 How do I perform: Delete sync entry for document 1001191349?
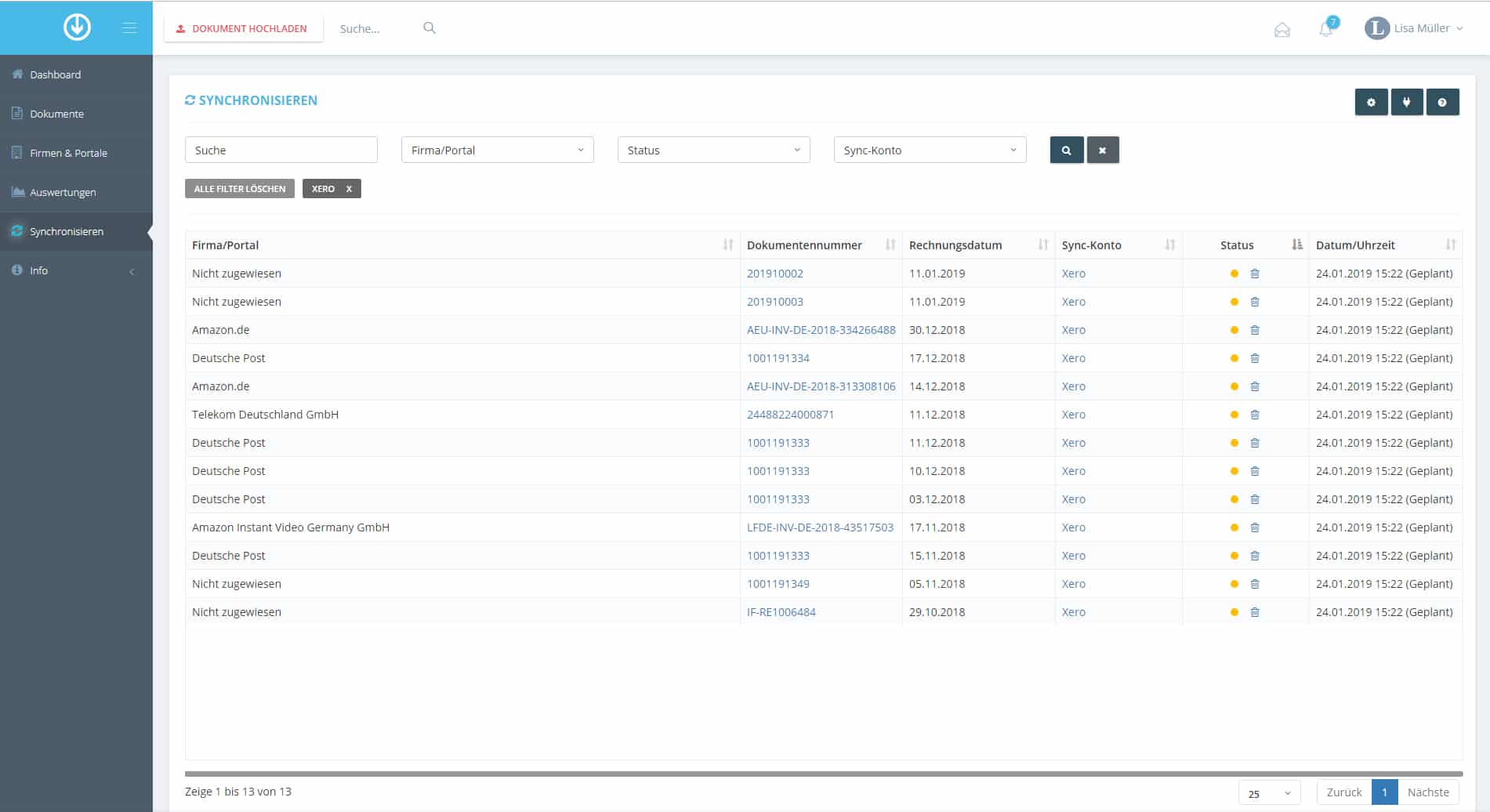point(1255,584)
